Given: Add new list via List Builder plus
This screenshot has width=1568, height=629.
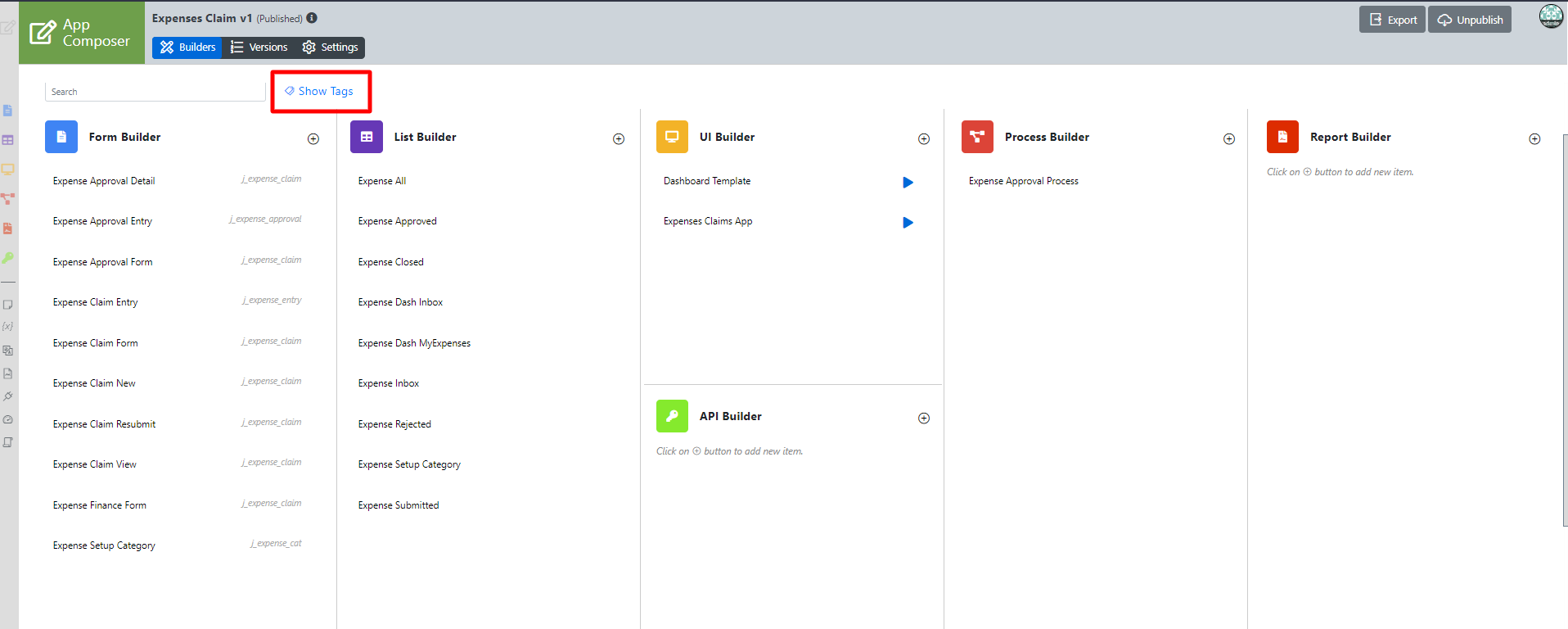Looking at the screenshot, I should click(619, 139).
